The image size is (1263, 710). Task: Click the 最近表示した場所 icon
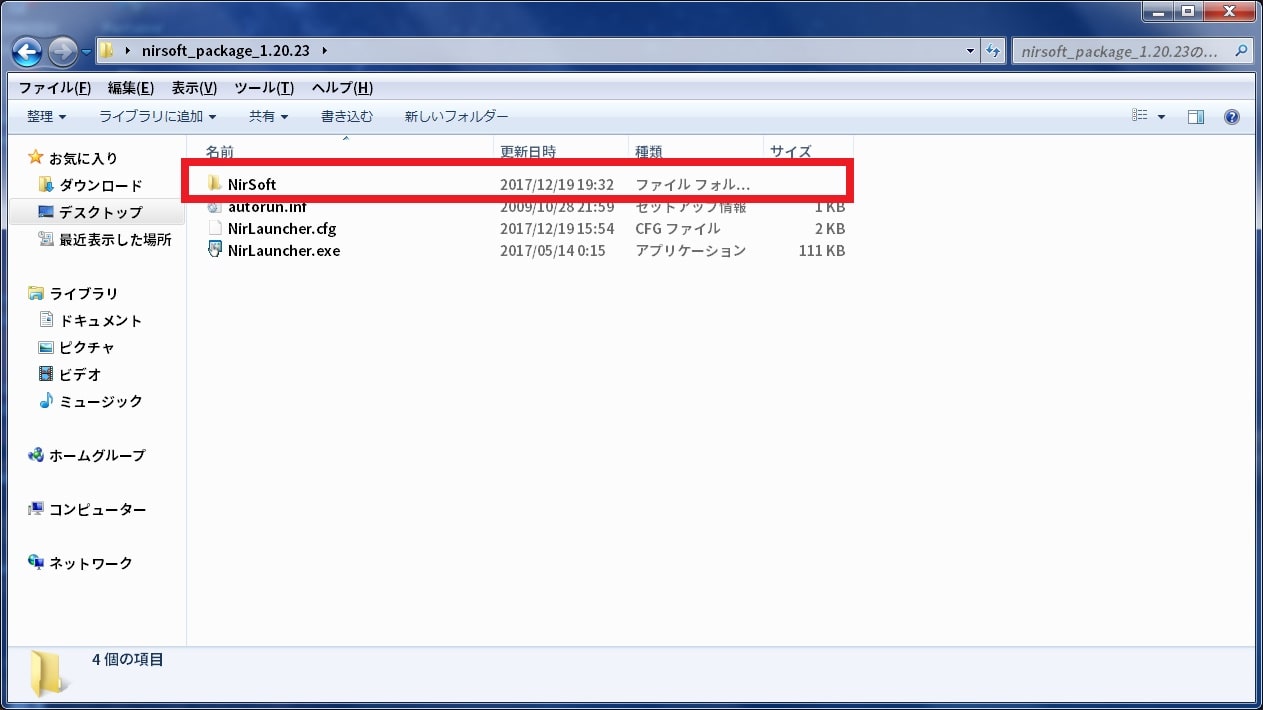click(45, 238)
